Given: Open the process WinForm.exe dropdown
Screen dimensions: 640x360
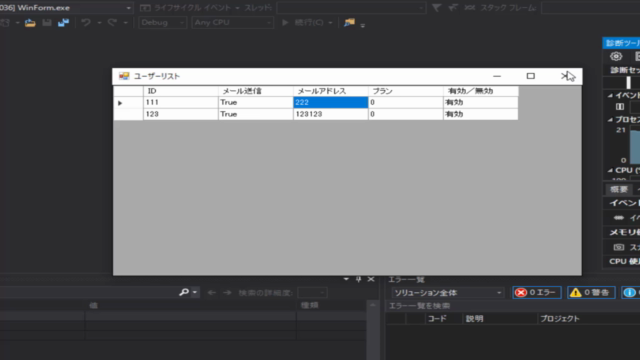Looking at the screenshot, I should [x=128, y=8].
